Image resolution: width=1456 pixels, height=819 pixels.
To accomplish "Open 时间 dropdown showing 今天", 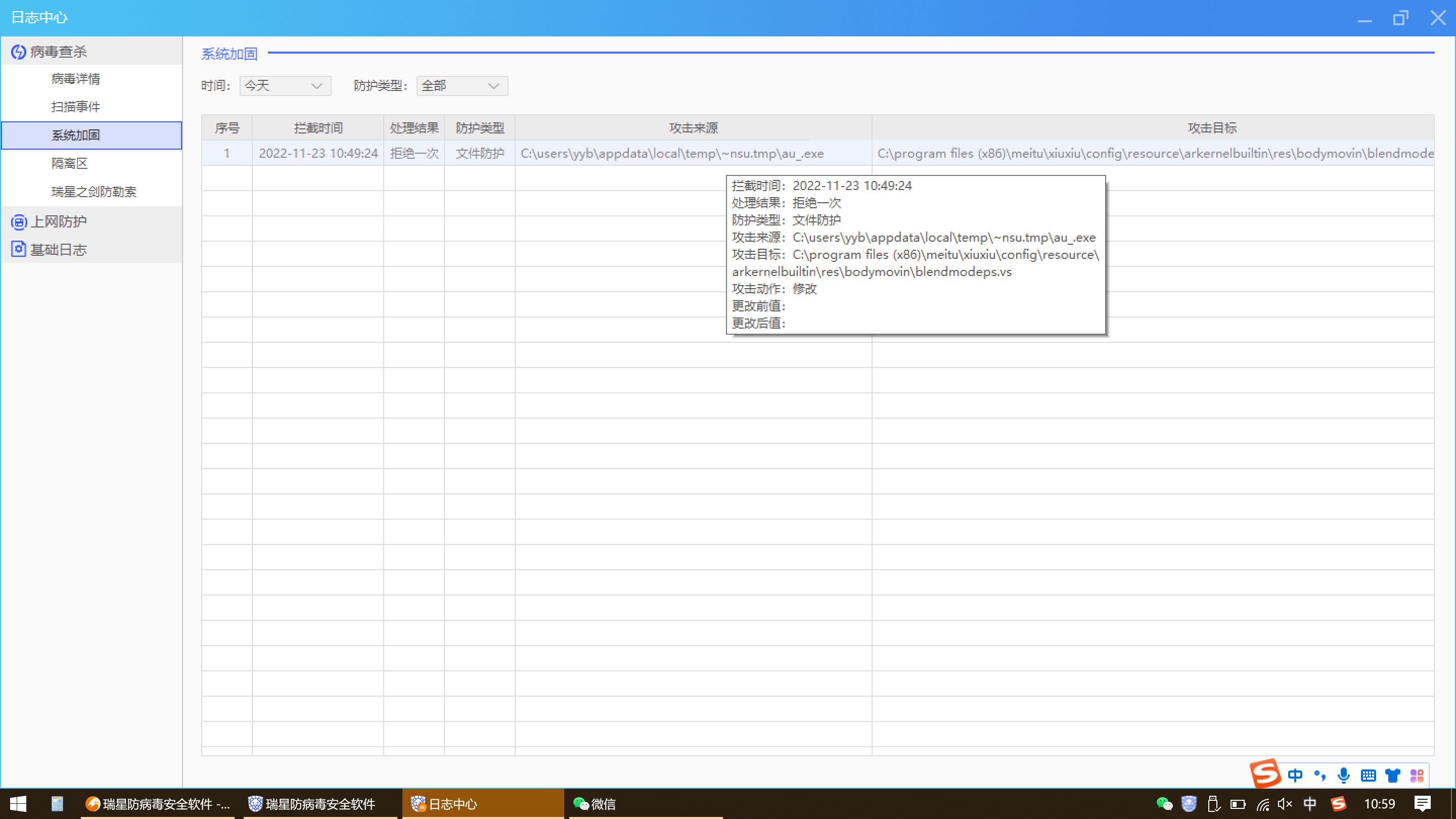I will [285, 86].
